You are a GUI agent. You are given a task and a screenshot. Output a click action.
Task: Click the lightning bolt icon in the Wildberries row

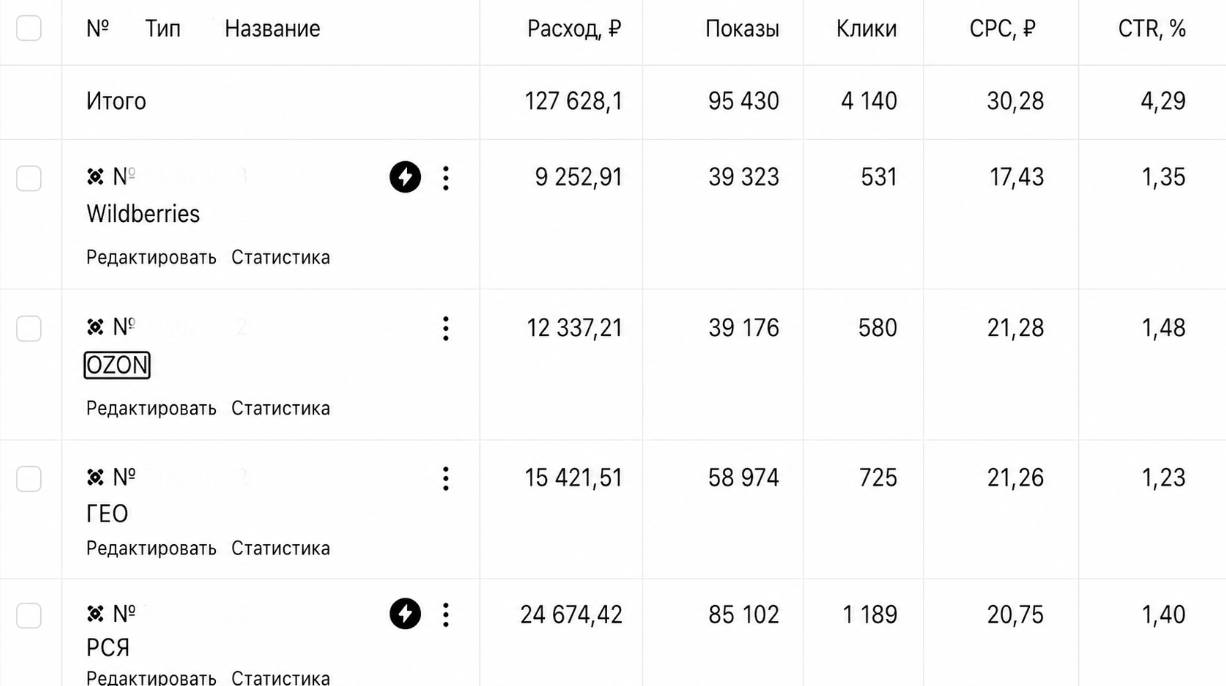pos(405,178)
